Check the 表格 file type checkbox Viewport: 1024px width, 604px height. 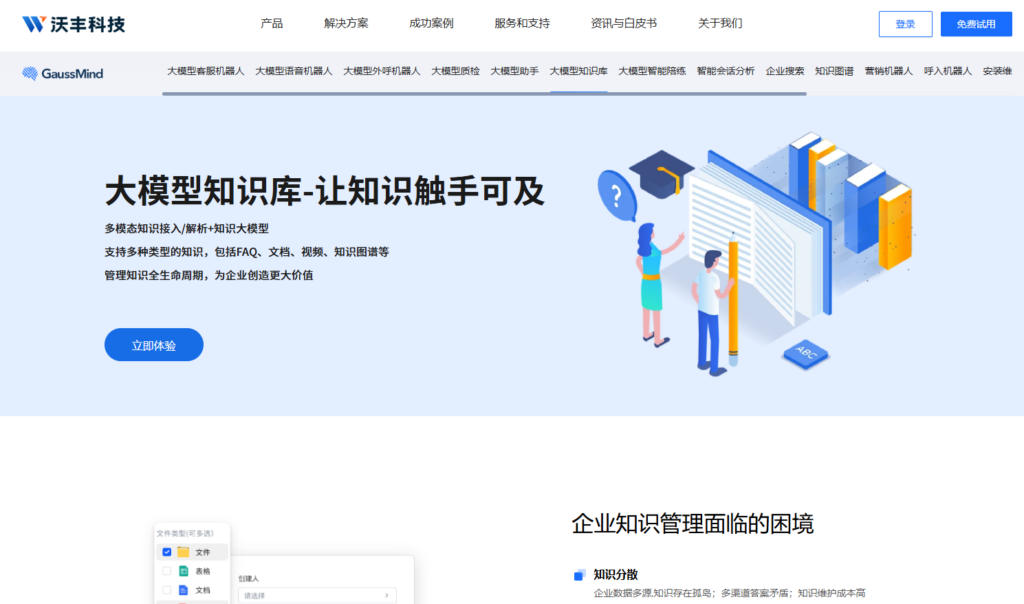166,572
